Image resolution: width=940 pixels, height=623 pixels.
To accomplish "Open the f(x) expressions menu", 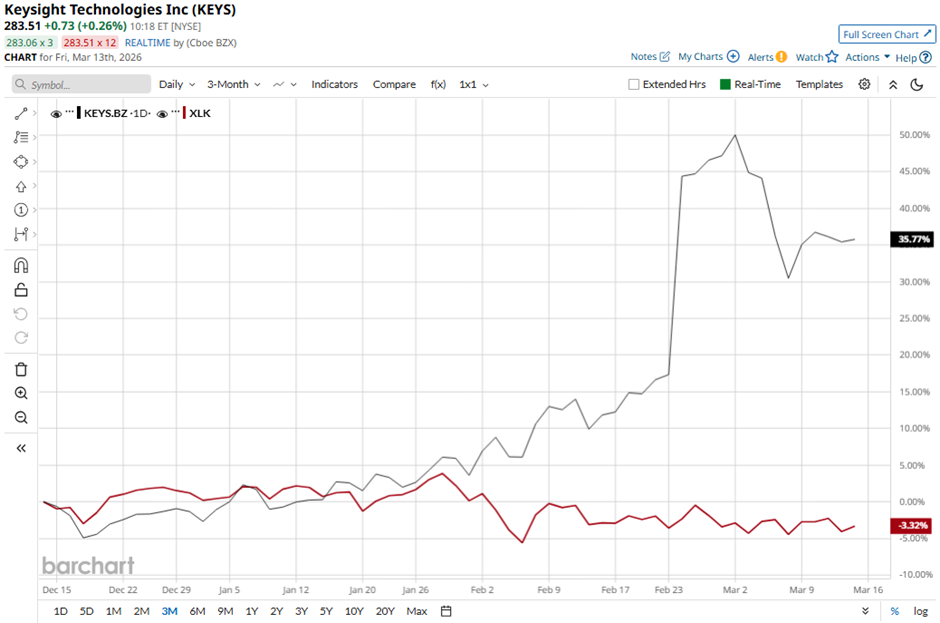I will click(x=438, y=85).
